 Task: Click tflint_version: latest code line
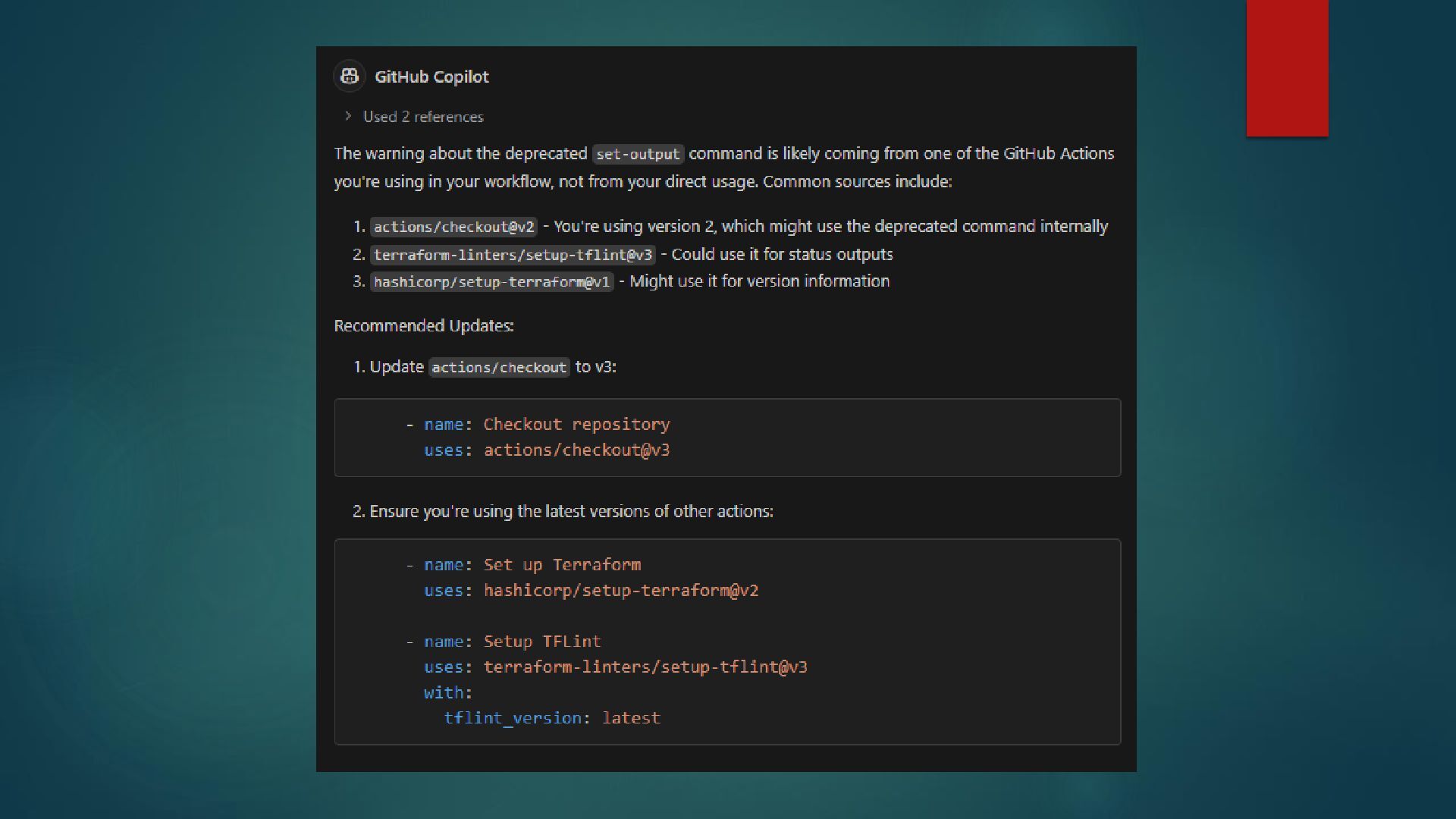pyautogui.click(x=552, y=718)
